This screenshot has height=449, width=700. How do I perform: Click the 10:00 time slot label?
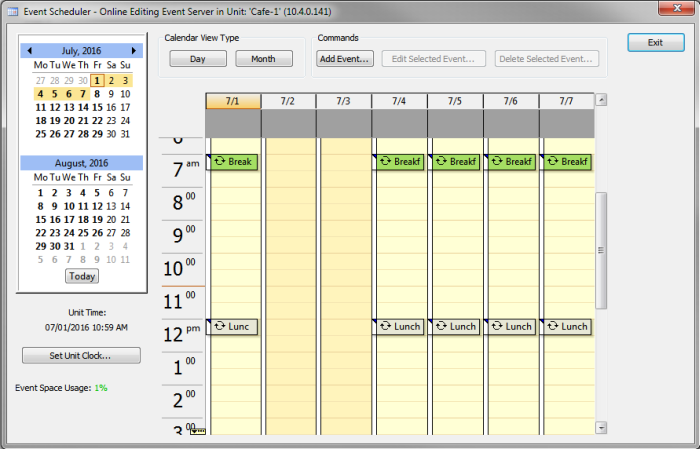(x=179, y=268)
